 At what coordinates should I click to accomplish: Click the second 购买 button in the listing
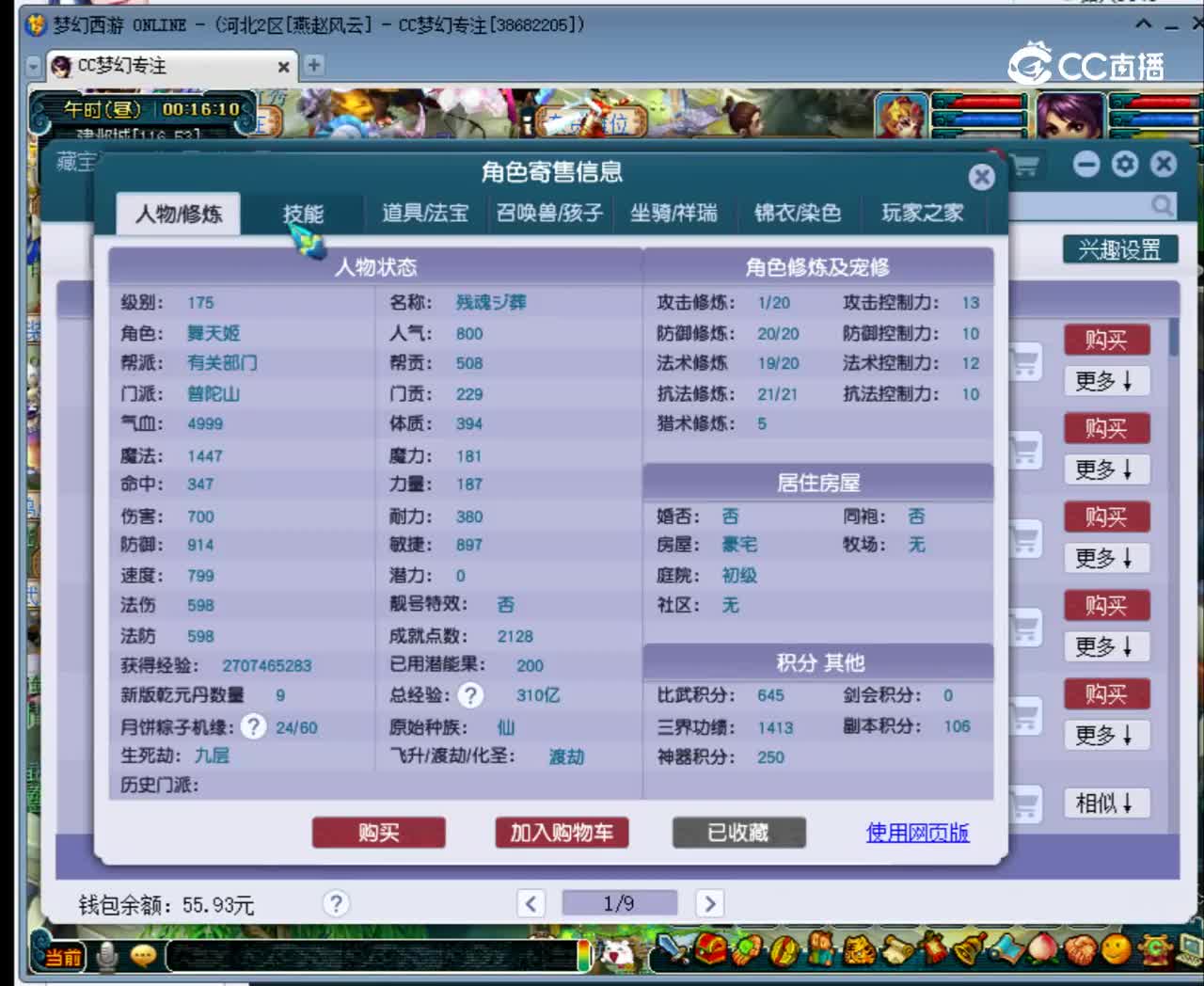1107,428
